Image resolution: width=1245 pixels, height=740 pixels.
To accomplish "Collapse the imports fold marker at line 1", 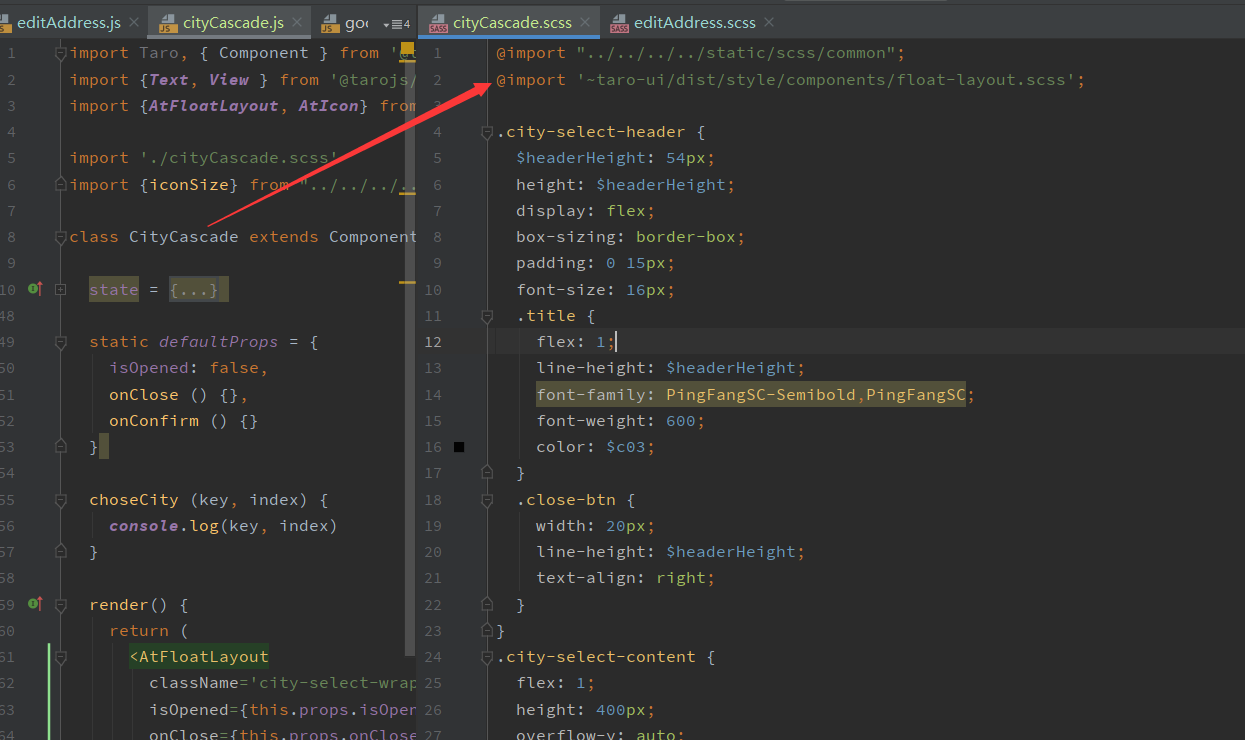I will 61,53.
